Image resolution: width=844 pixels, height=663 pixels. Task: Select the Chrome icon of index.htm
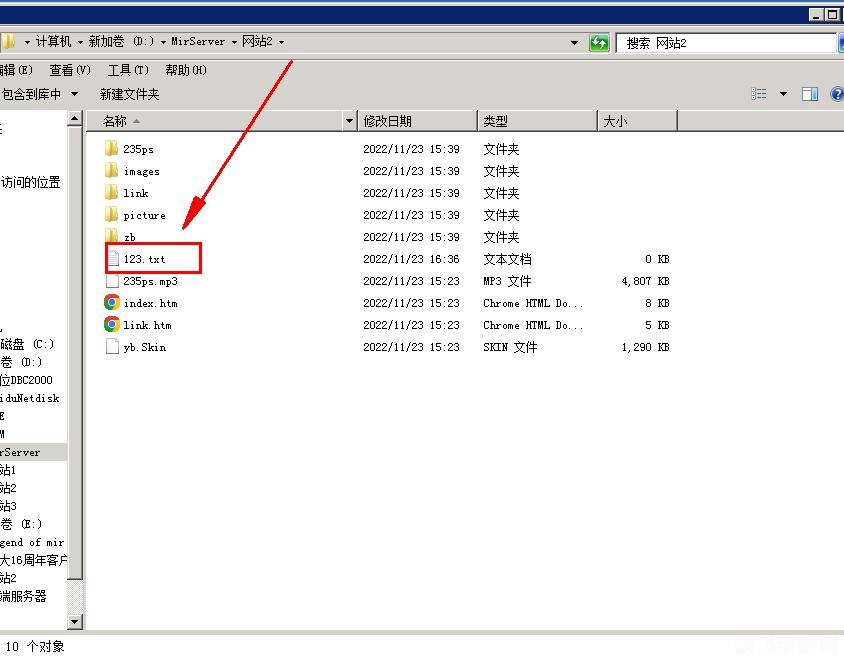point(111,302)
